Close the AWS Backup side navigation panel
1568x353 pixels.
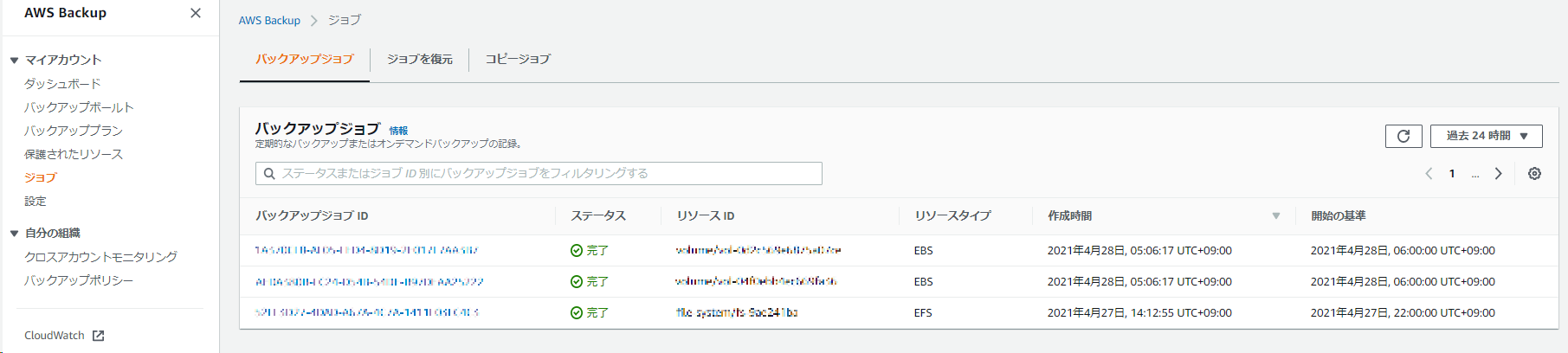tap(196, 13)
